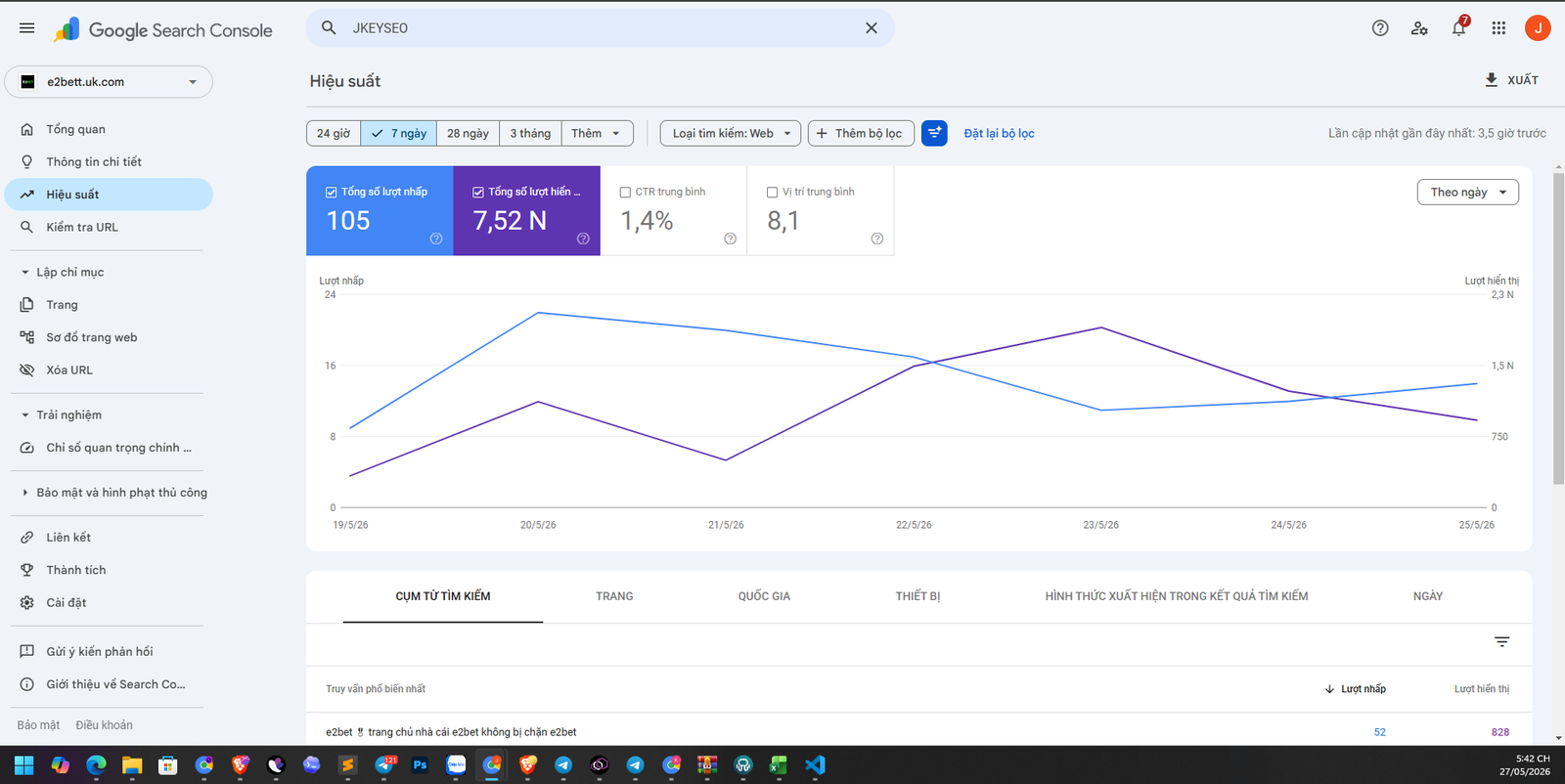This screenshot has width=1565, height=784.
Task: Click Thêm bộ lọc button
Action: [x=861, y=133]
